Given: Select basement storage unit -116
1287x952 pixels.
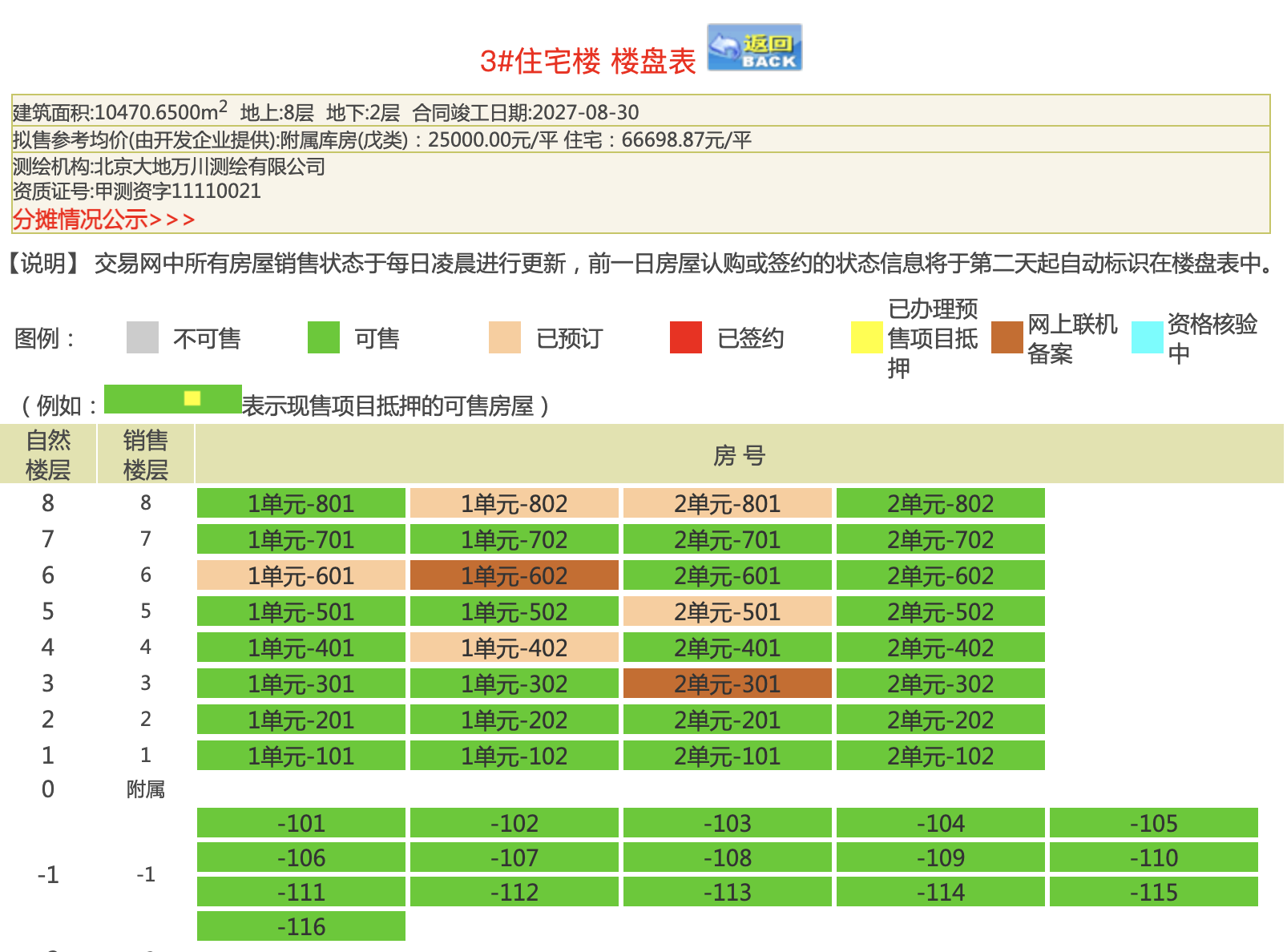Looking at the screenshot, I should (301, 926).
